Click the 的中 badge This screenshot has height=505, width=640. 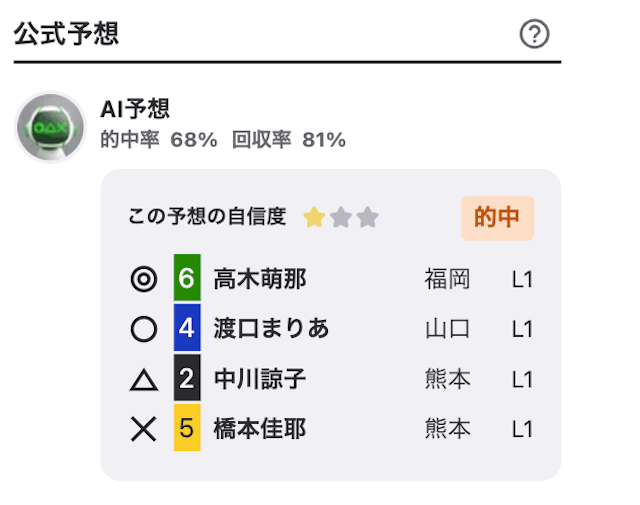pos(498,218)
